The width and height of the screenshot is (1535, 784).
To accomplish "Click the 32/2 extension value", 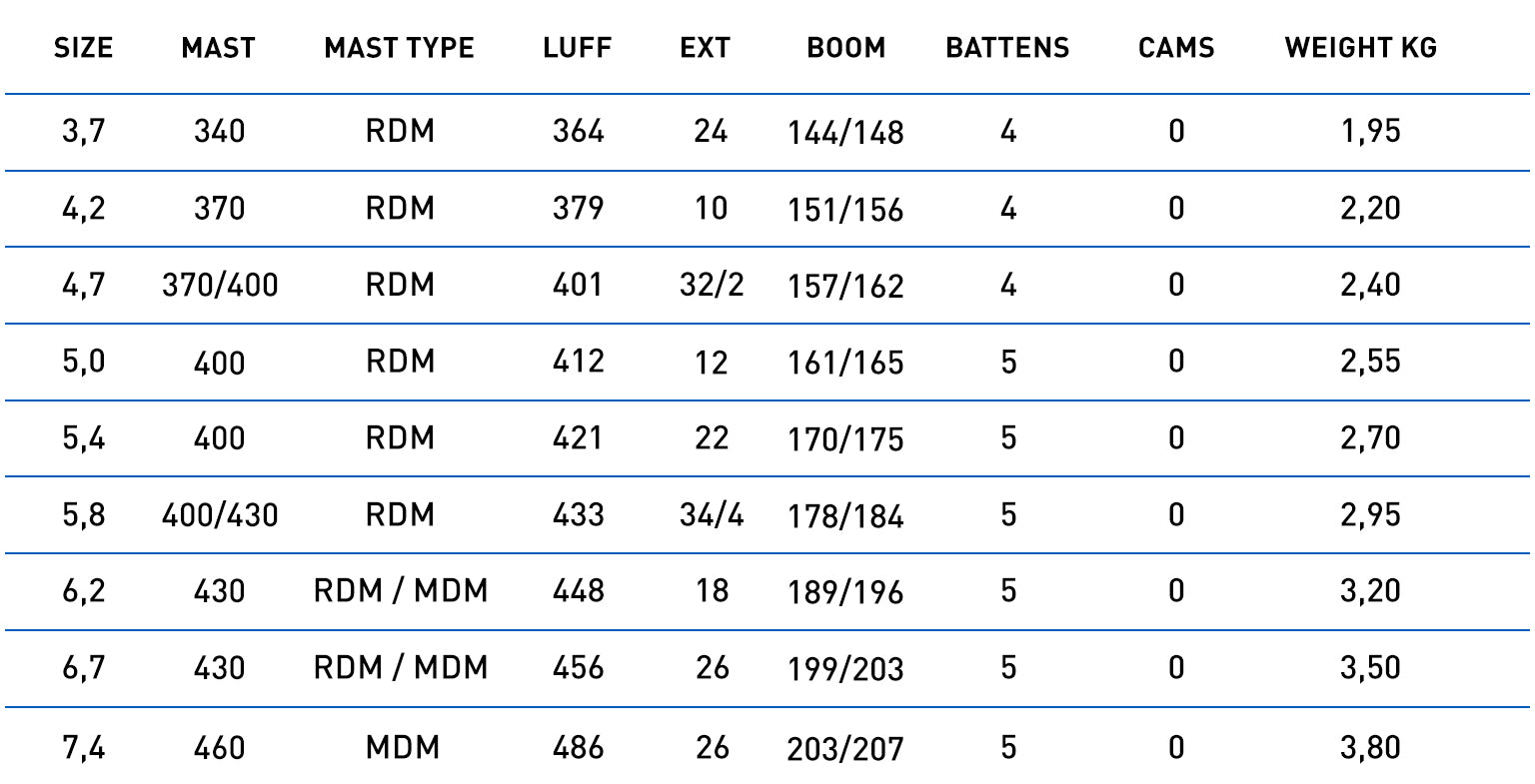I will (x=712, y=286).
